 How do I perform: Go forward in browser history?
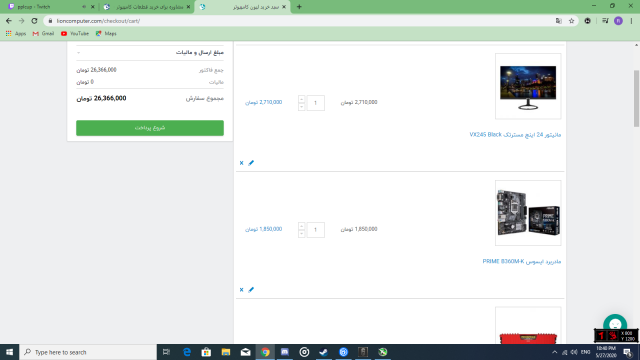click(x=22, y=21)
